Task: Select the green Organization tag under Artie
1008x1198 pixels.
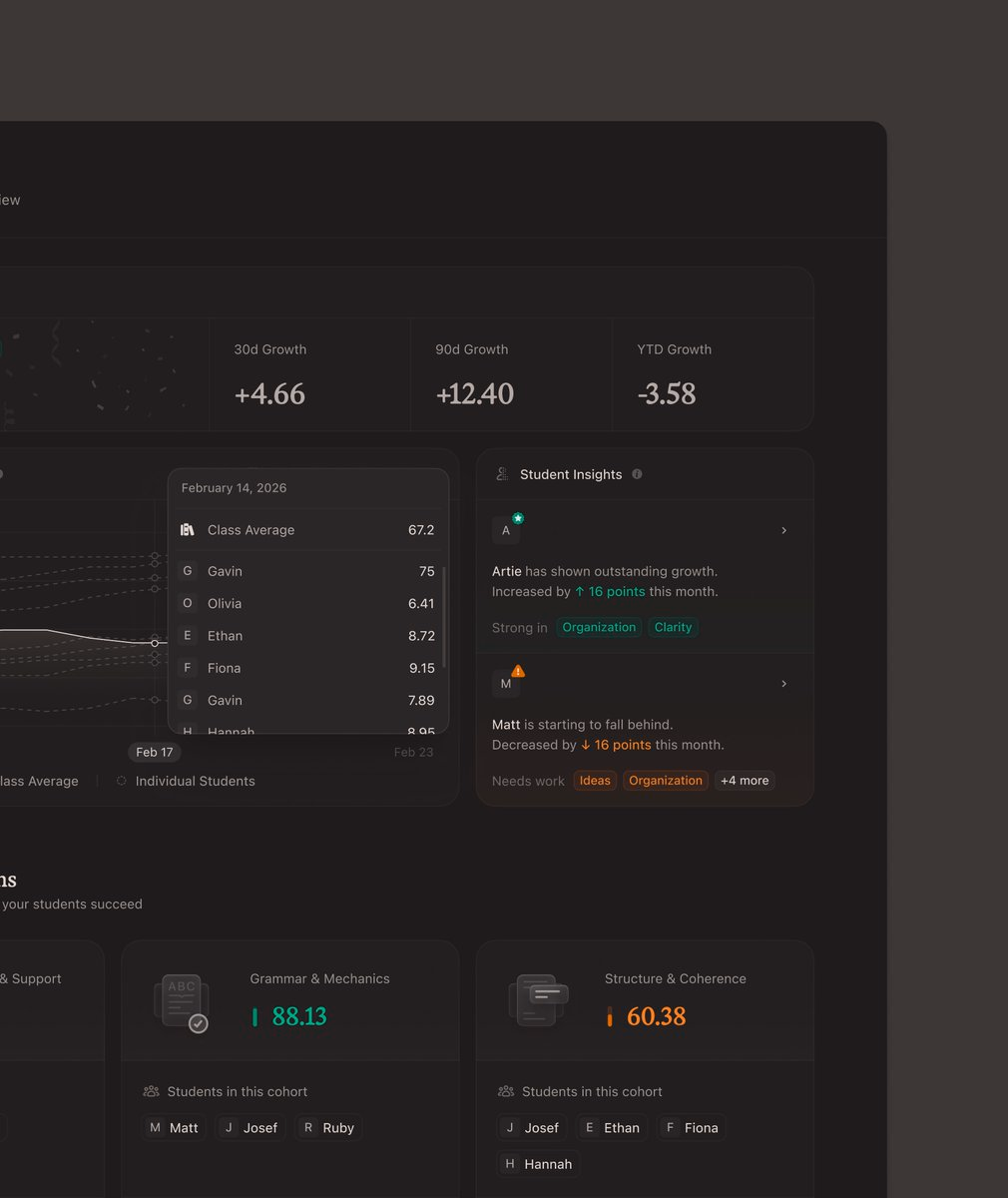Action: [599, 627]
